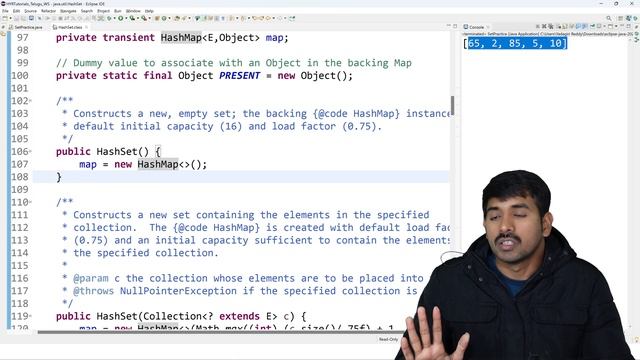
Task: Click the Pin Editor icon in toolbar
Action: (292, 18)
